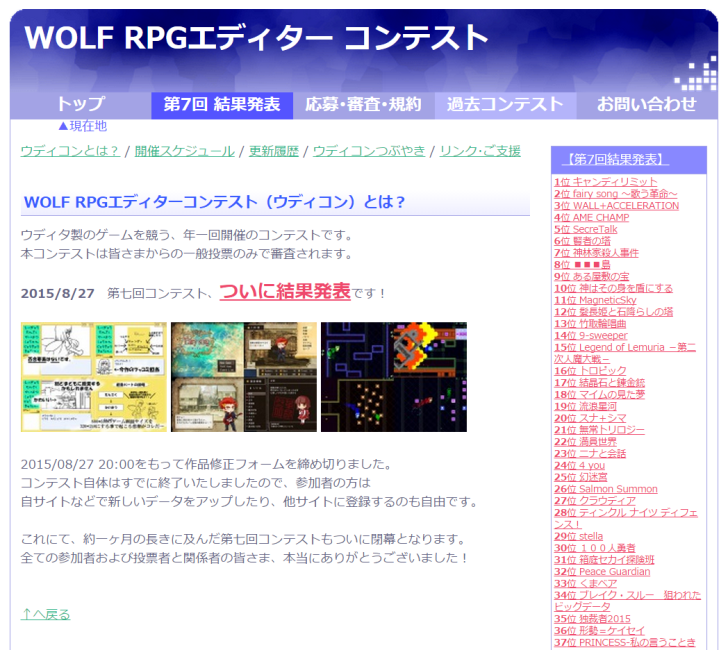The image size is (728, 650).
Task: Open 13位 竹取輪唱曲 entry
Action: [590, 324]
